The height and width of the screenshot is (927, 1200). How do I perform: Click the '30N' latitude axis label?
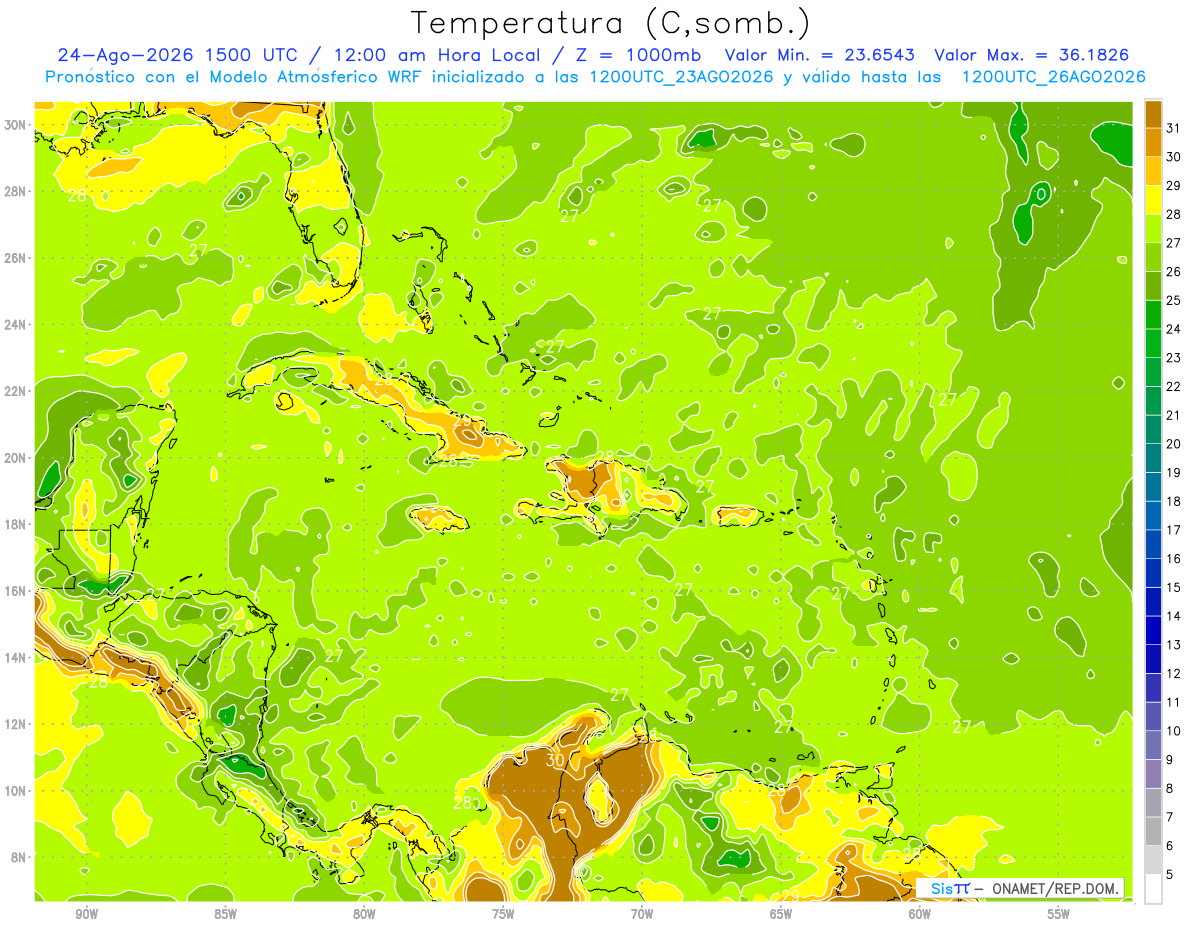(x=17, y=125)
